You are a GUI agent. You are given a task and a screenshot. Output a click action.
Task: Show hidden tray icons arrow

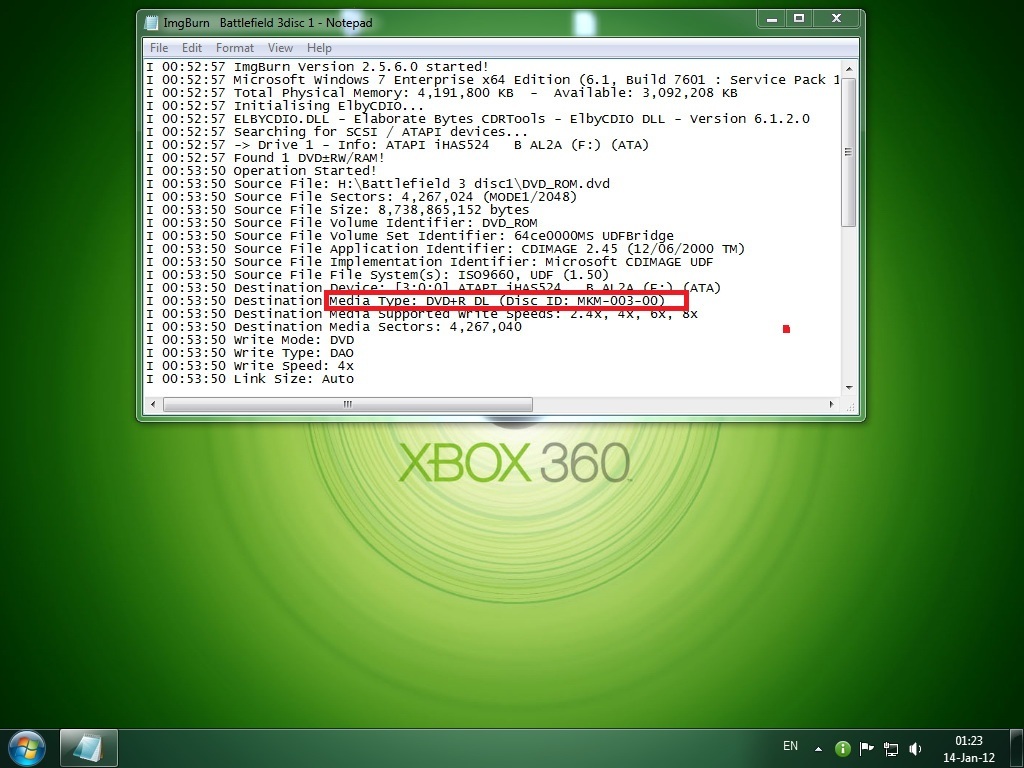pos(818,748)
